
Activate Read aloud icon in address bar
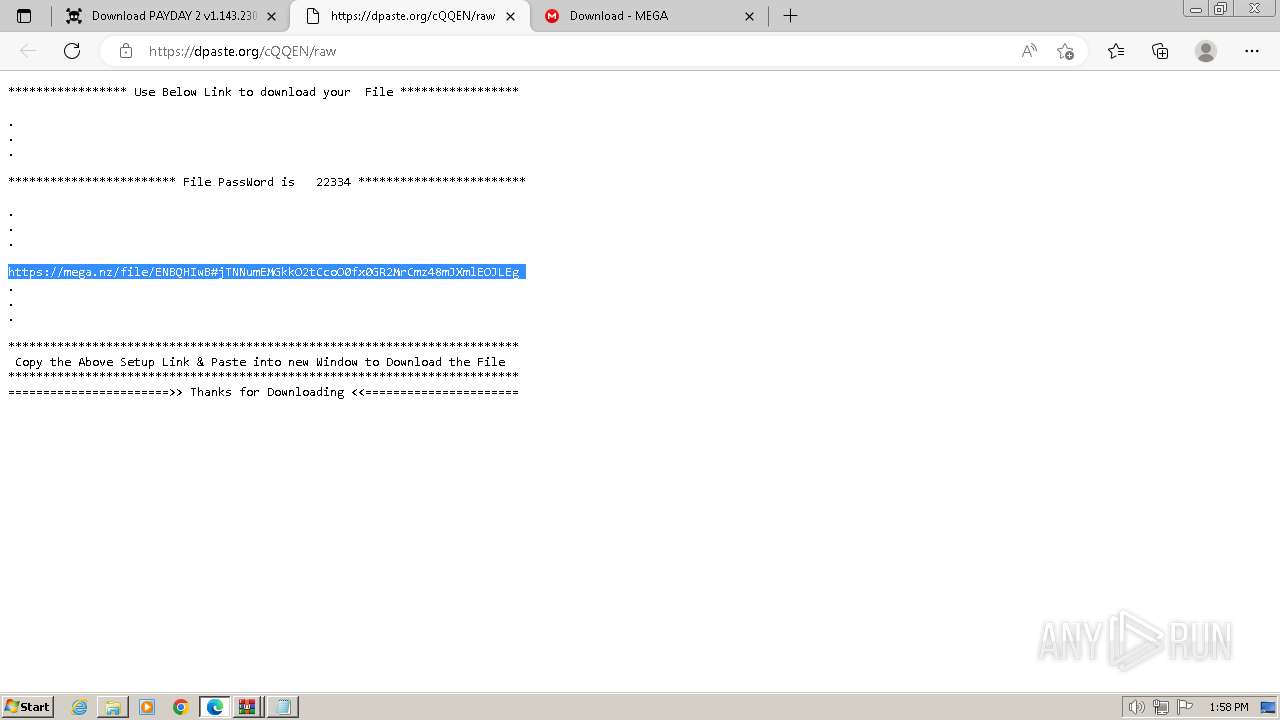(x=1029, y=51)
